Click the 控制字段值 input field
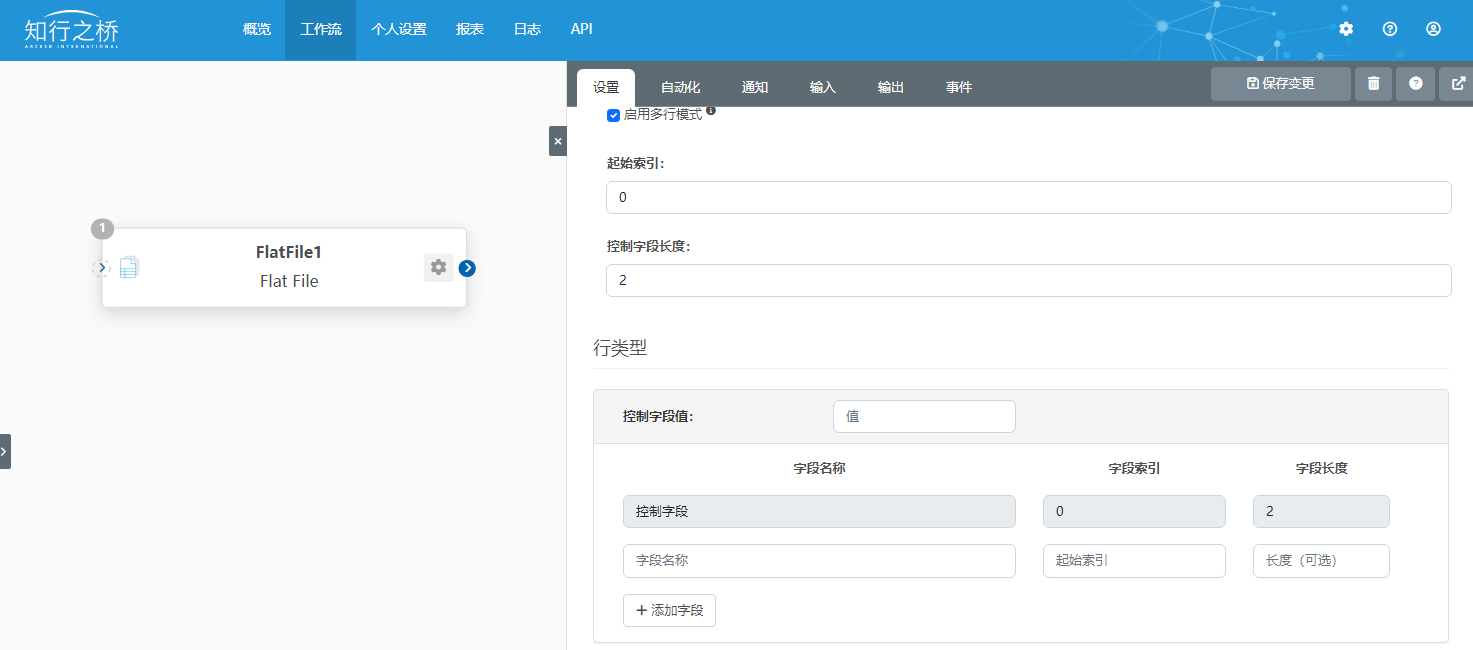The height and width of the screenshot is (650, 1473). [923, 417]
